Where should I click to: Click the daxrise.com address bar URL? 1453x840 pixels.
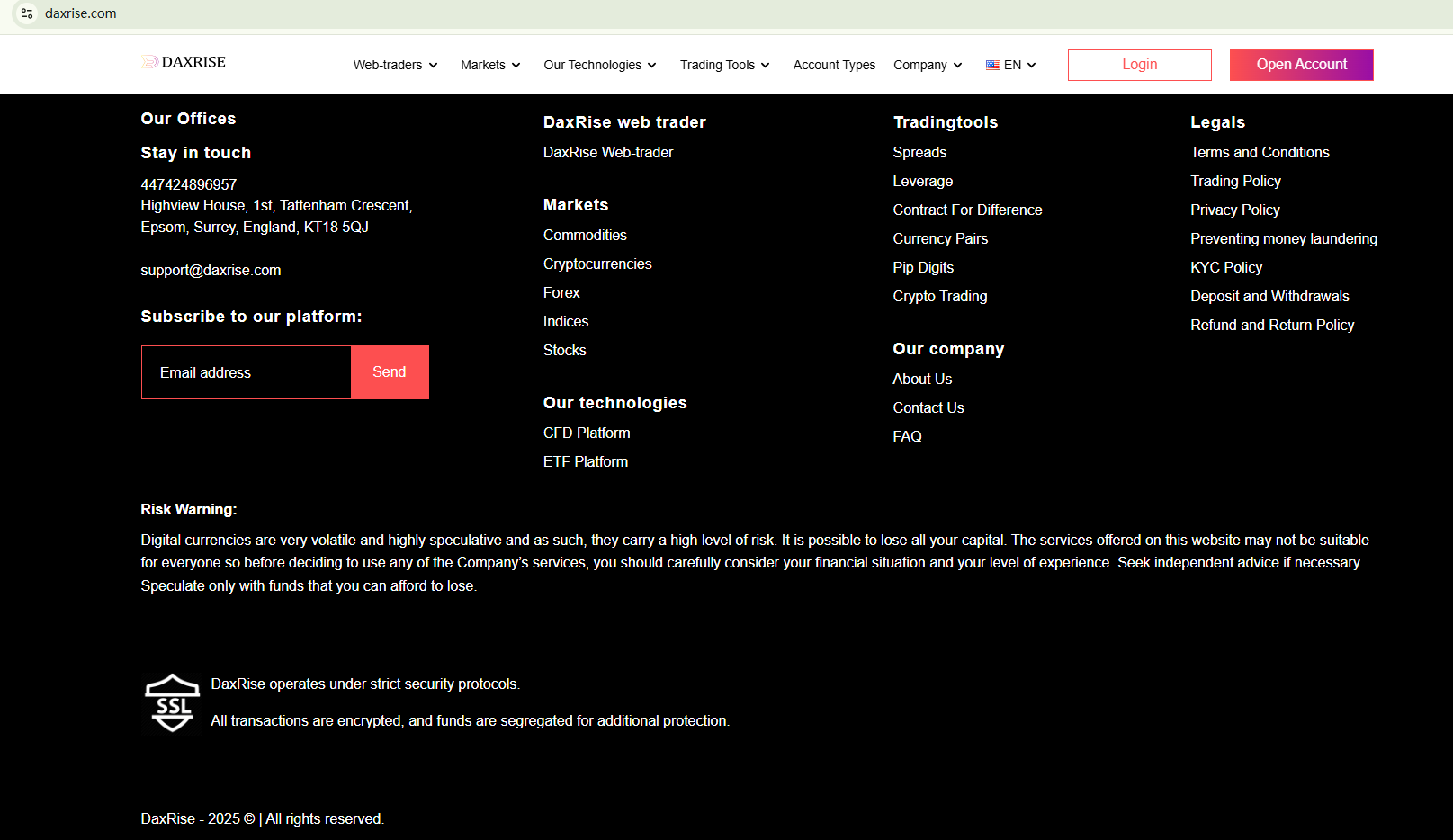[81, 13]
